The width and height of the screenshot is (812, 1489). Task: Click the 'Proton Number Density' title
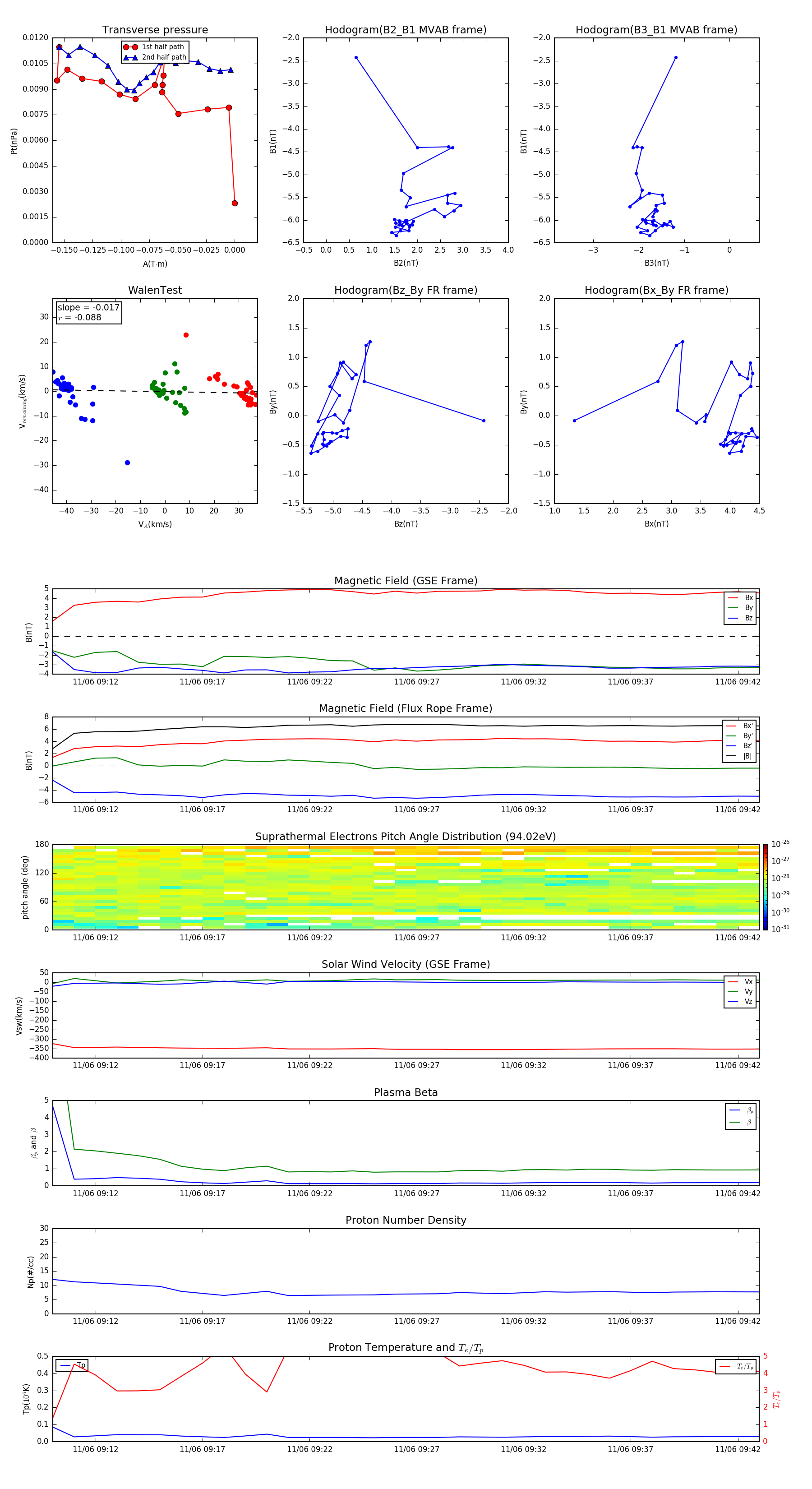point(406,1220)
